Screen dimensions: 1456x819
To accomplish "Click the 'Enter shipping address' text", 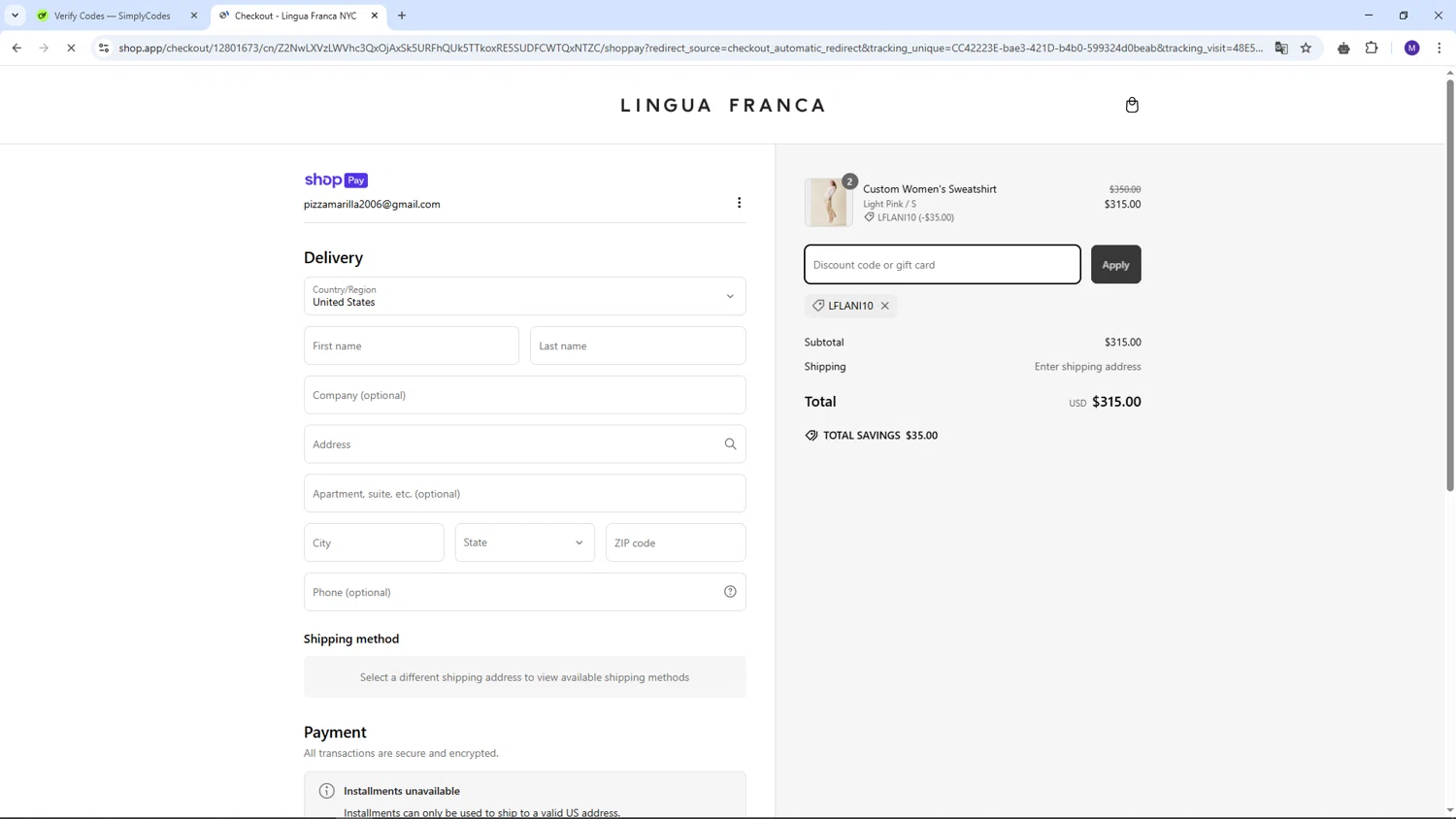I will point(1087,367).
